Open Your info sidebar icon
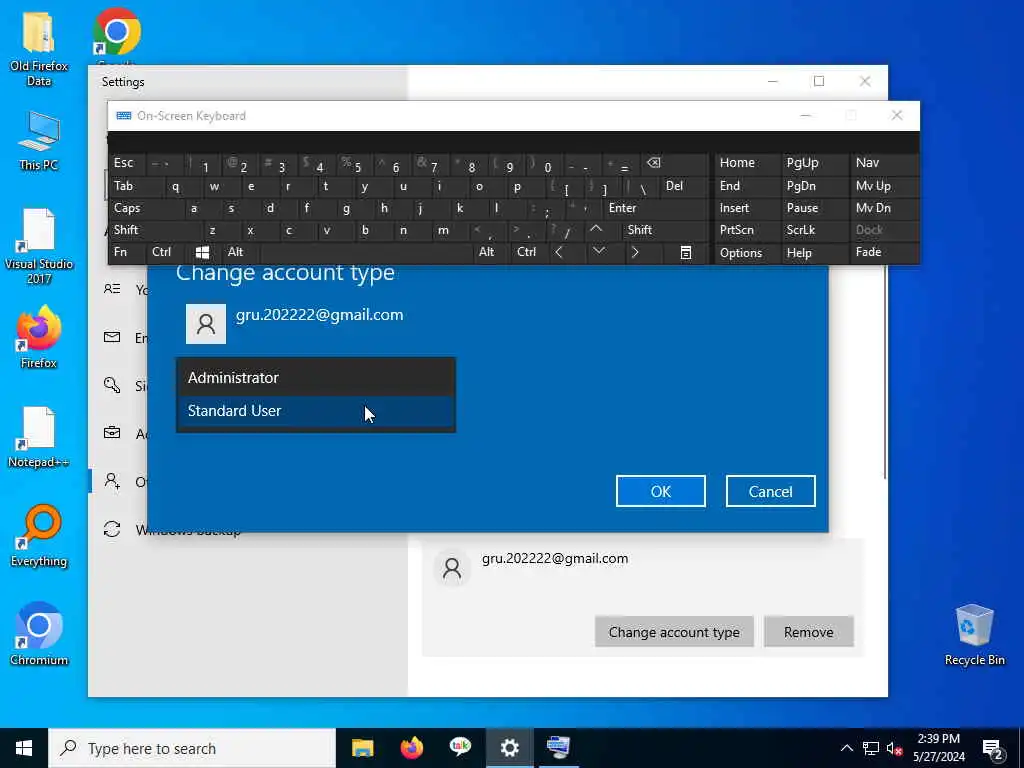 click(x=112, y=289)
